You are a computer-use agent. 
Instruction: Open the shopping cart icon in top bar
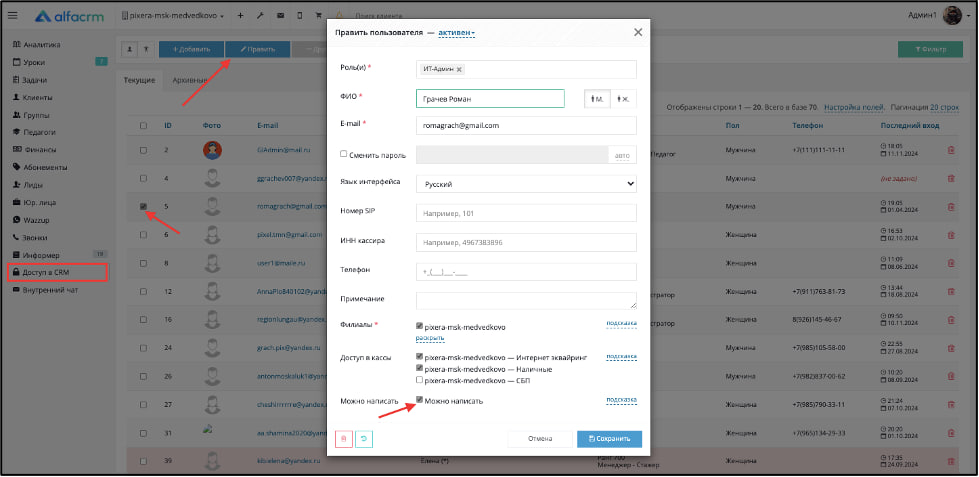point(319,16)
